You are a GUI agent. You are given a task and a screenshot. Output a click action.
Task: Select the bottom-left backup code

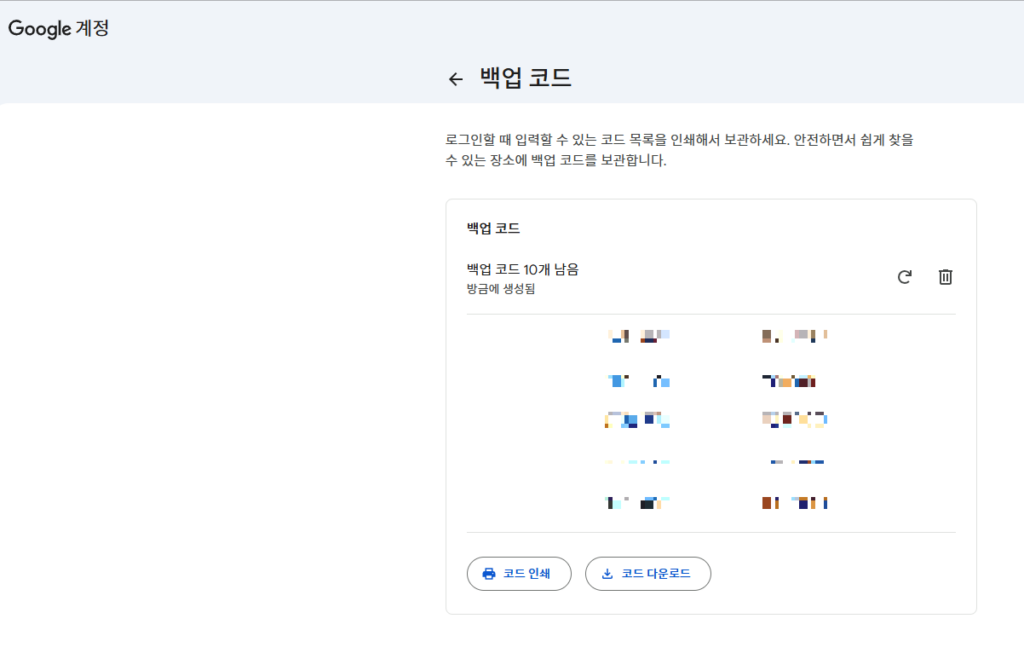[637, 503]
